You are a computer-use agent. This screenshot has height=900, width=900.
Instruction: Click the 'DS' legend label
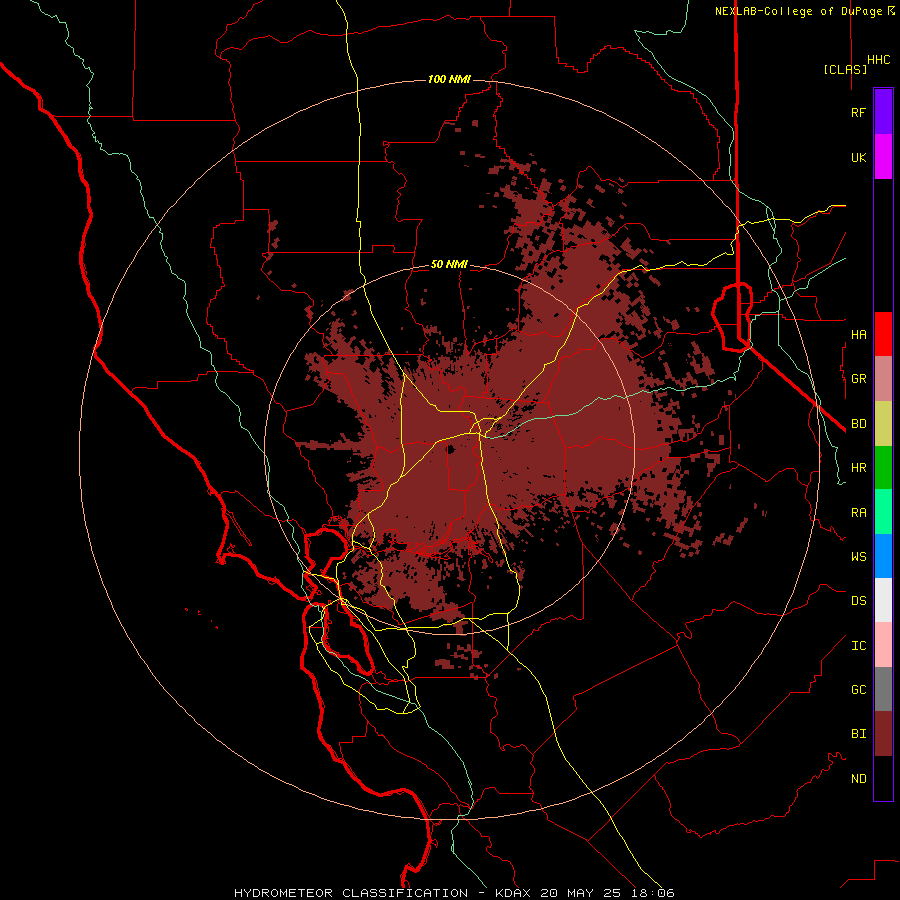858,601
